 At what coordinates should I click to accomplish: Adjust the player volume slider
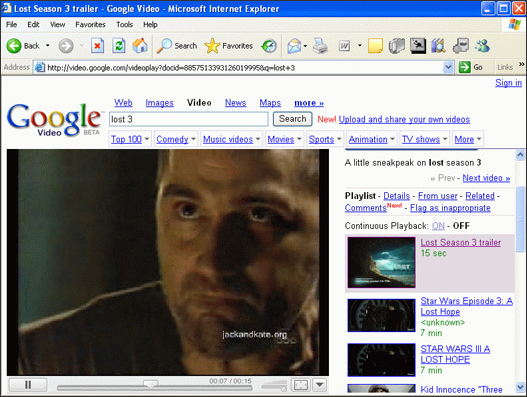tap(274, 386)
